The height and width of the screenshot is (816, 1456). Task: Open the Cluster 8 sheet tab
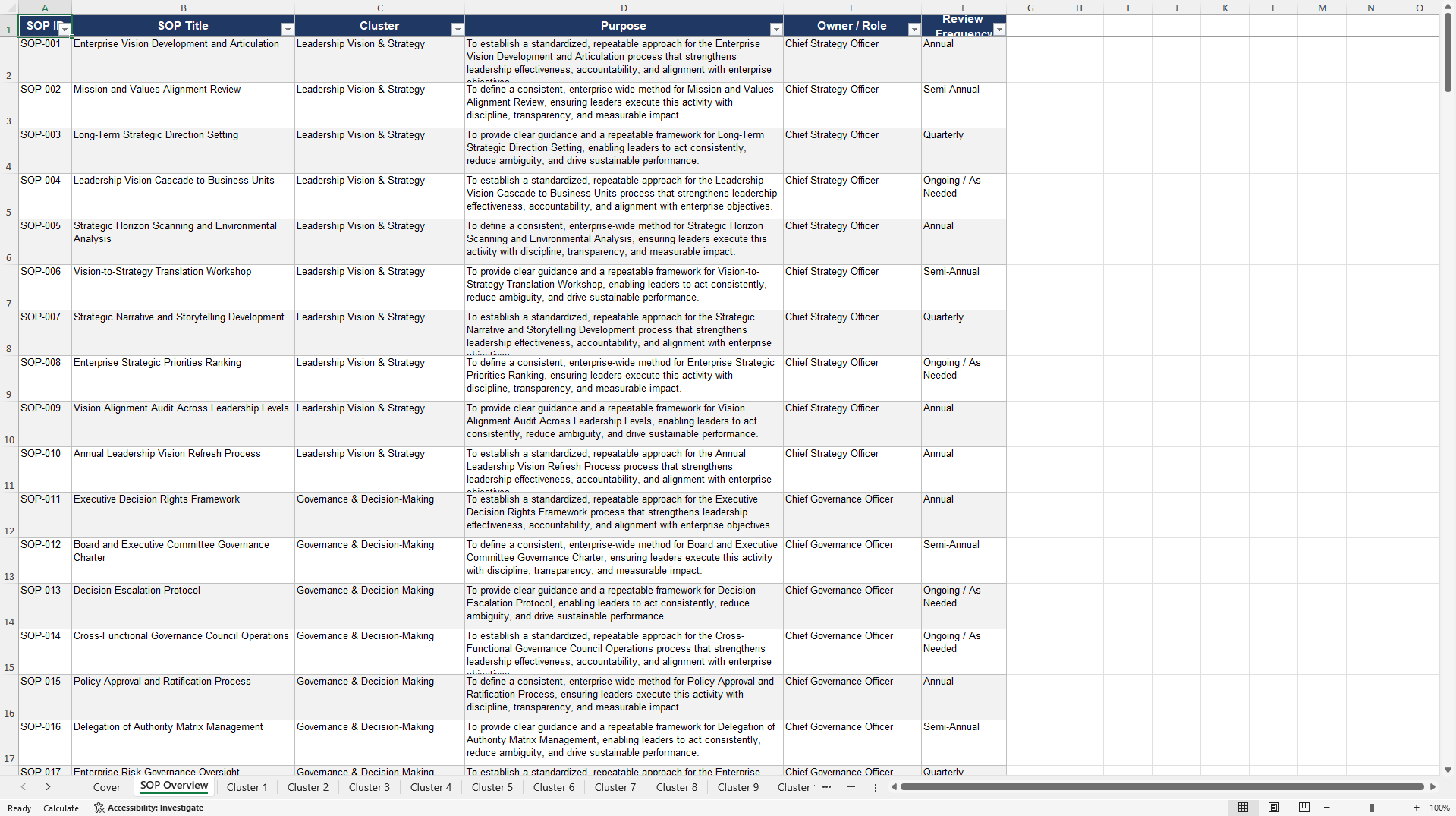[677, 787]
